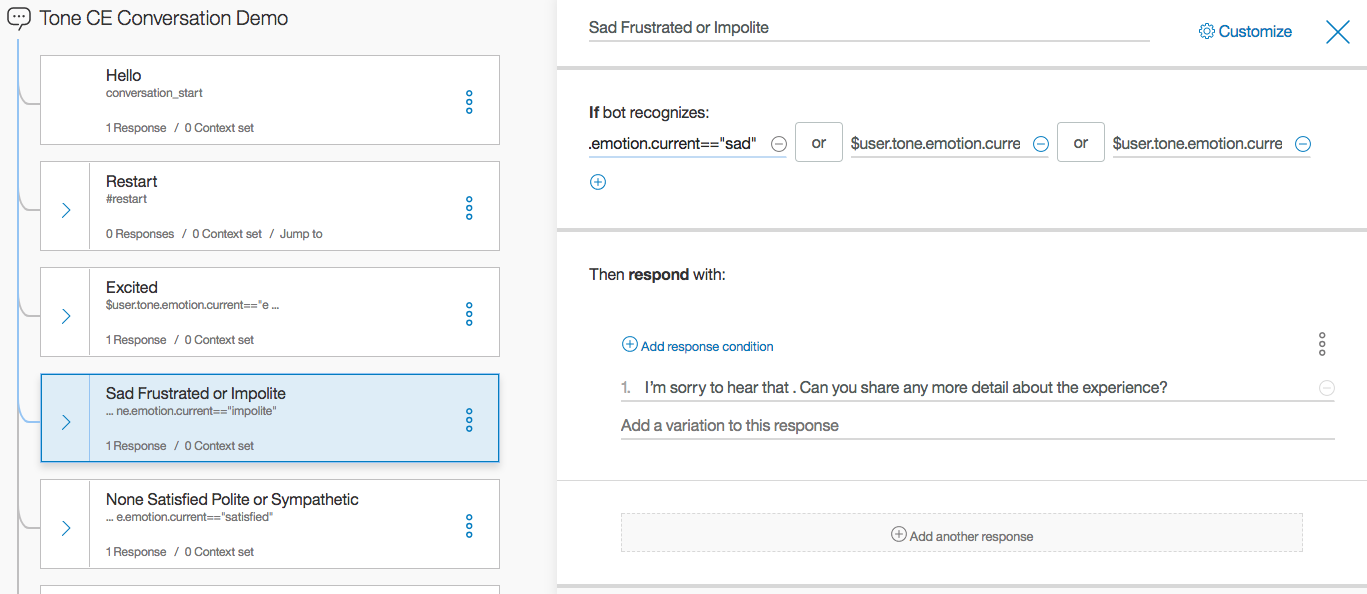
Task: Open options for None Satisfied Polite node
Action: tap(469, 526)
